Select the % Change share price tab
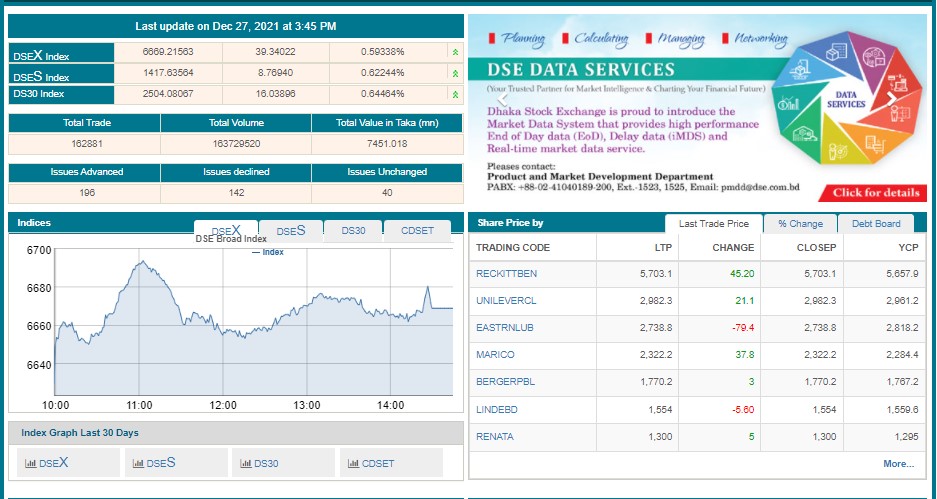 point(800,224)
